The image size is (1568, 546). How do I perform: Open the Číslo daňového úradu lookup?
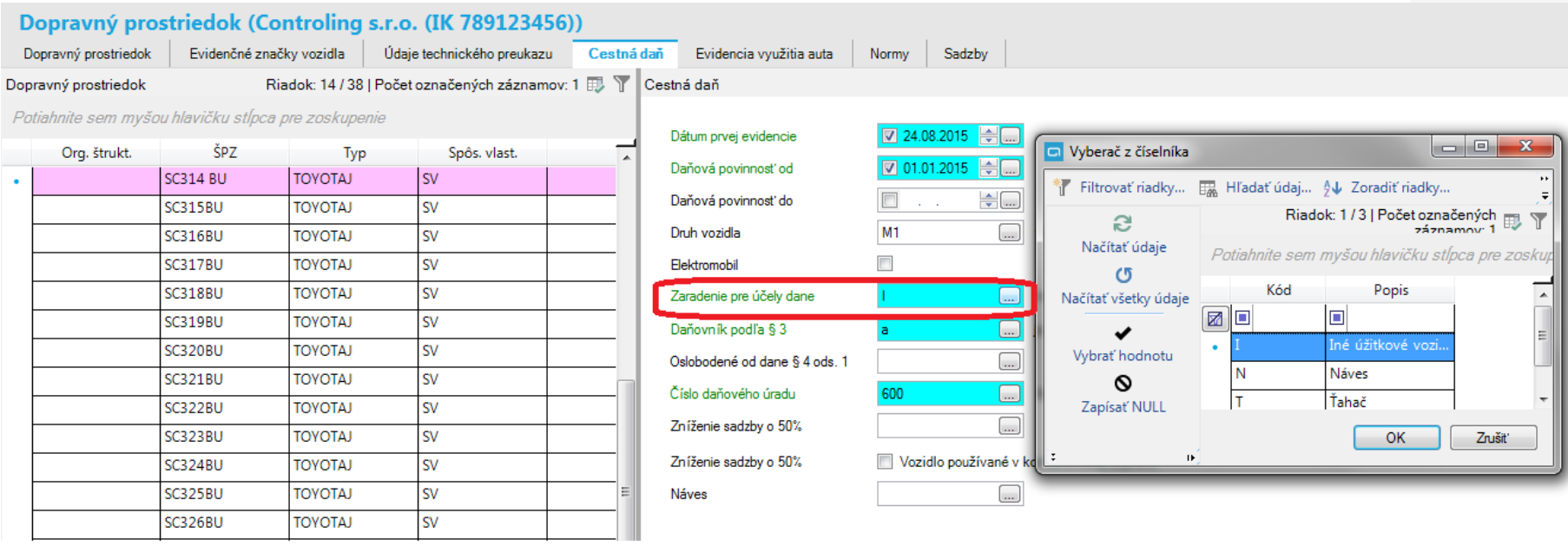pos(1009,394)
